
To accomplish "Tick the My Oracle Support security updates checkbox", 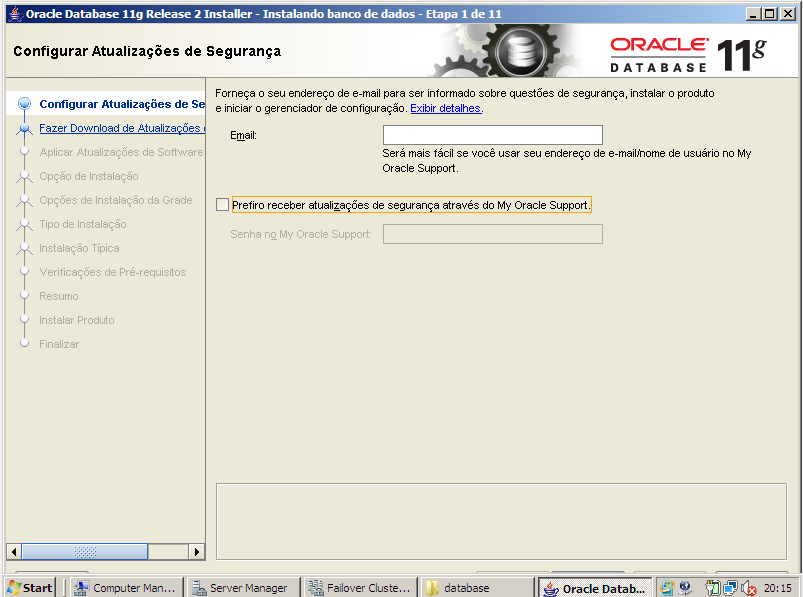I will pyautogui.click(x=222, y=205).
